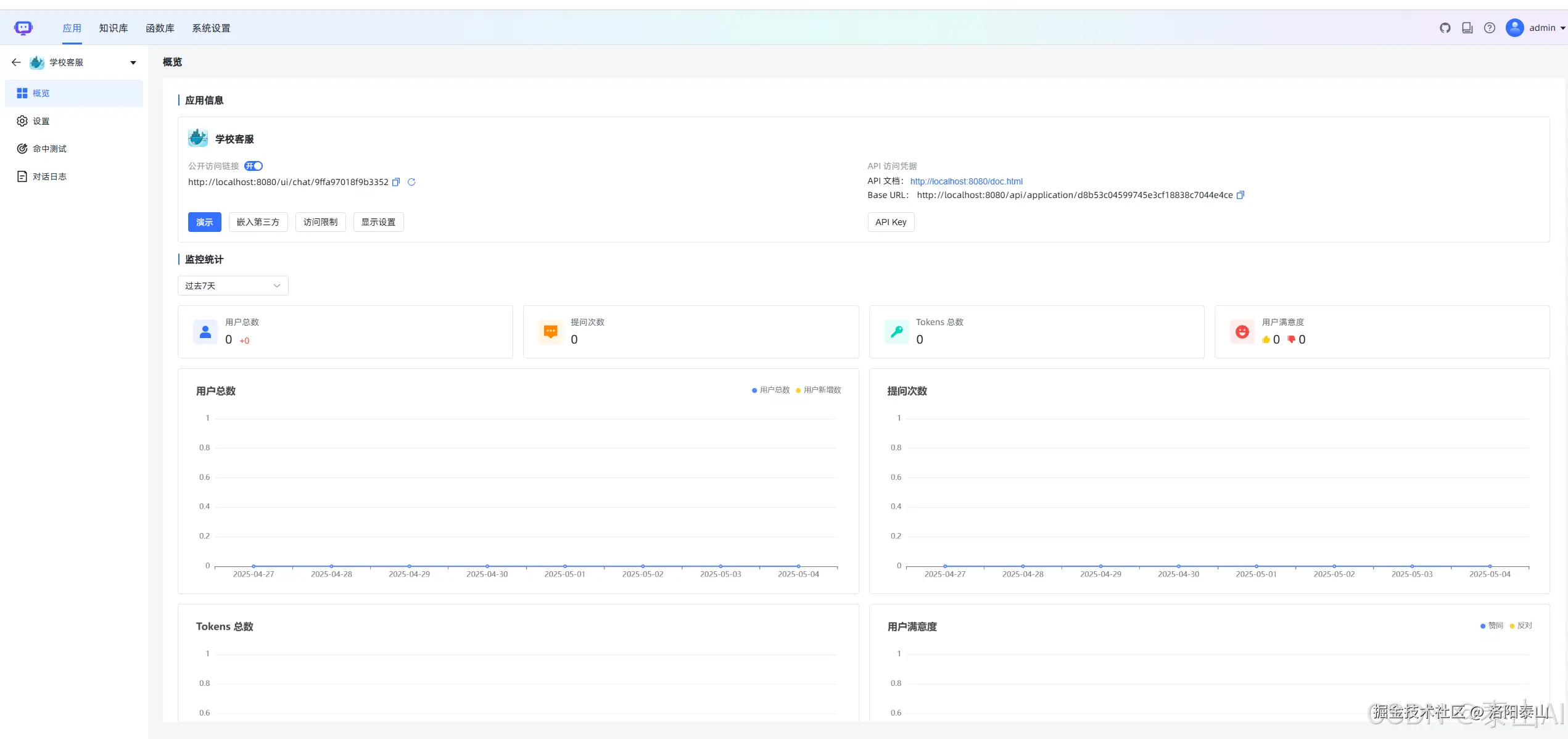Image resolution: width=1568 pixels, height=739 pixels.
Task: Open the 过去7天 time range dropdown
Action: pyautogui.click(x=233, y=286)
